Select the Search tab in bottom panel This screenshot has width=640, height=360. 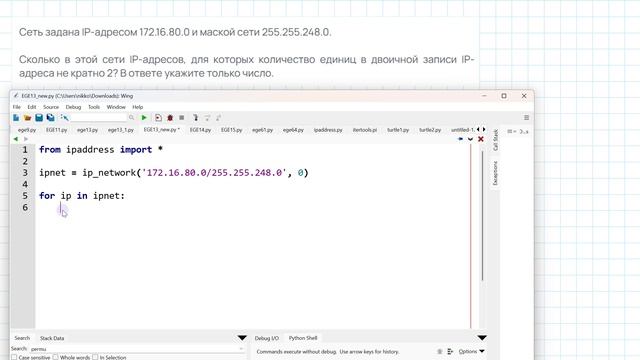(22, 338)
